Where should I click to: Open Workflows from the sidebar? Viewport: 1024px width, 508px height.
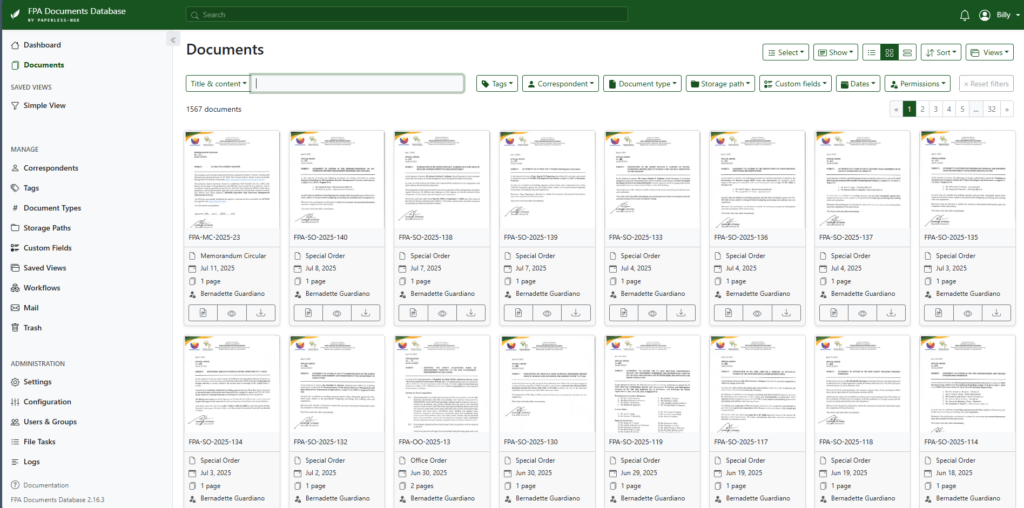[42, 287]
